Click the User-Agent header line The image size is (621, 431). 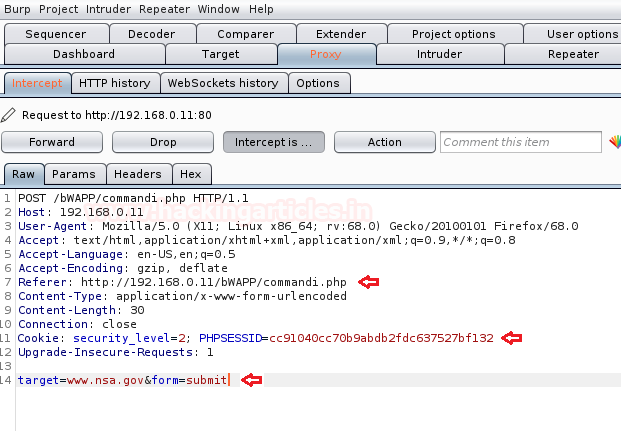[298, 226]
